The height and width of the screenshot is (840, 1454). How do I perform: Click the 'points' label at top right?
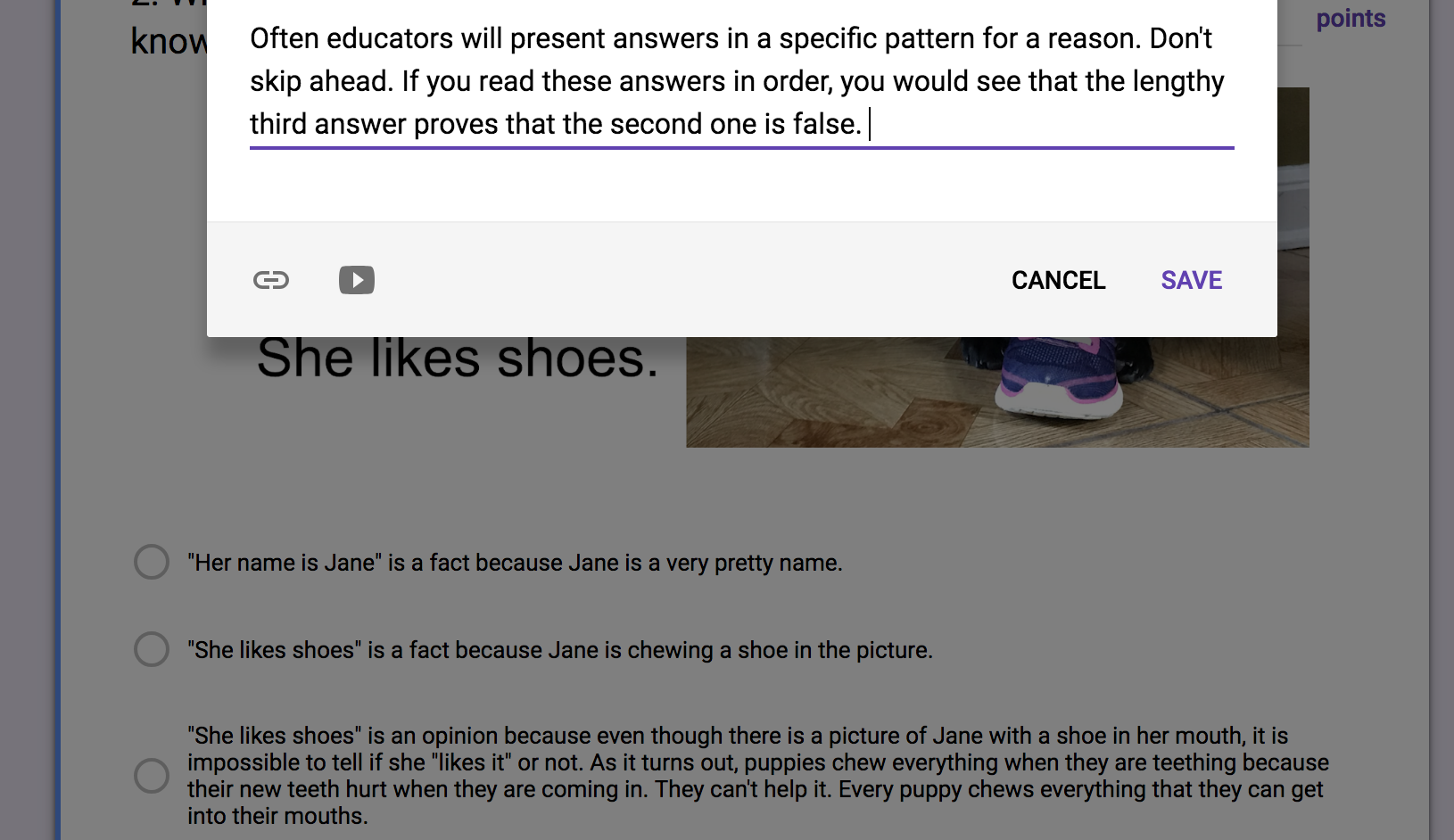pos(1351,19)
